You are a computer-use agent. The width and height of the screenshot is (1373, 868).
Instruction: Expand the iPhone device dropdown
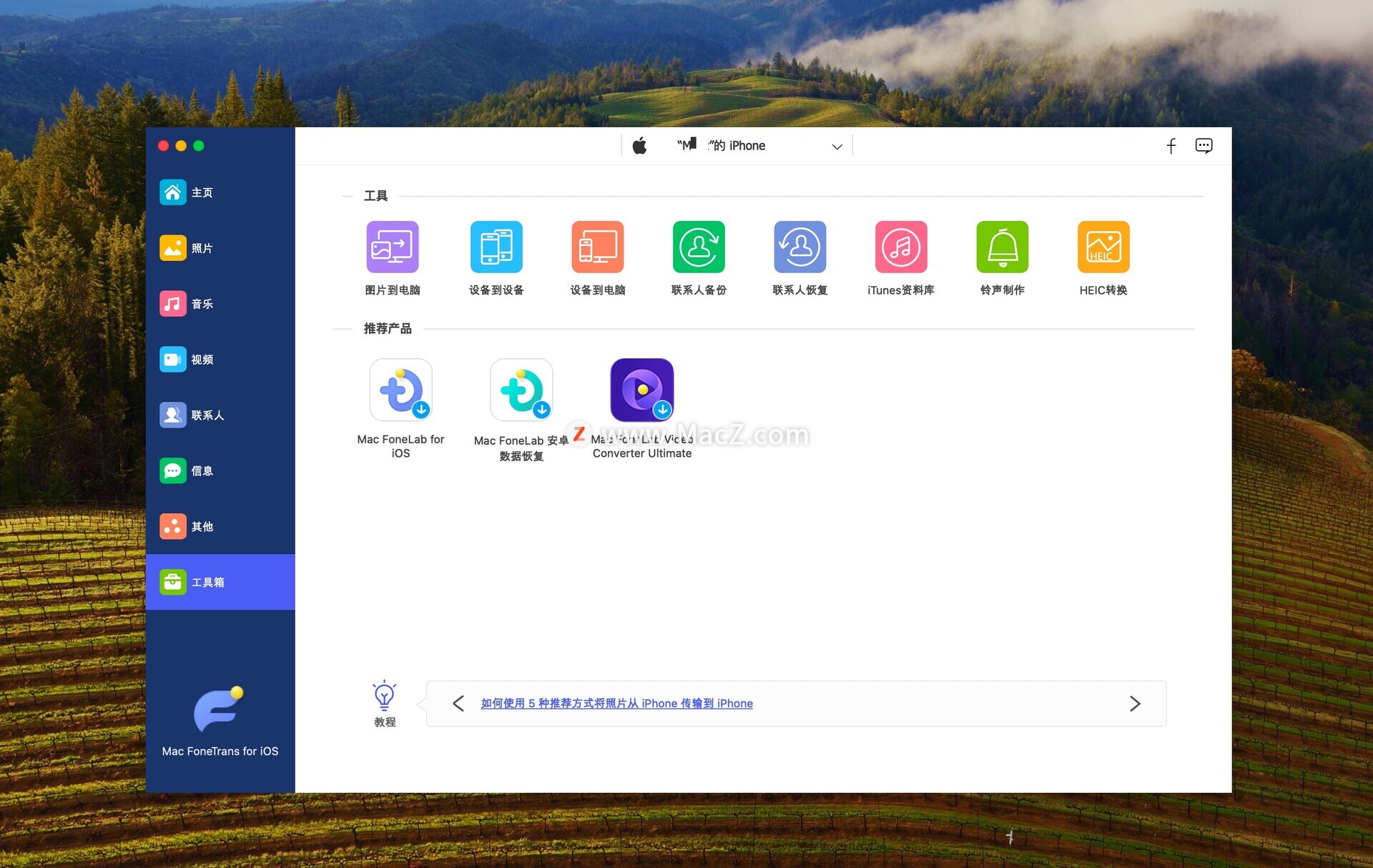837,147
